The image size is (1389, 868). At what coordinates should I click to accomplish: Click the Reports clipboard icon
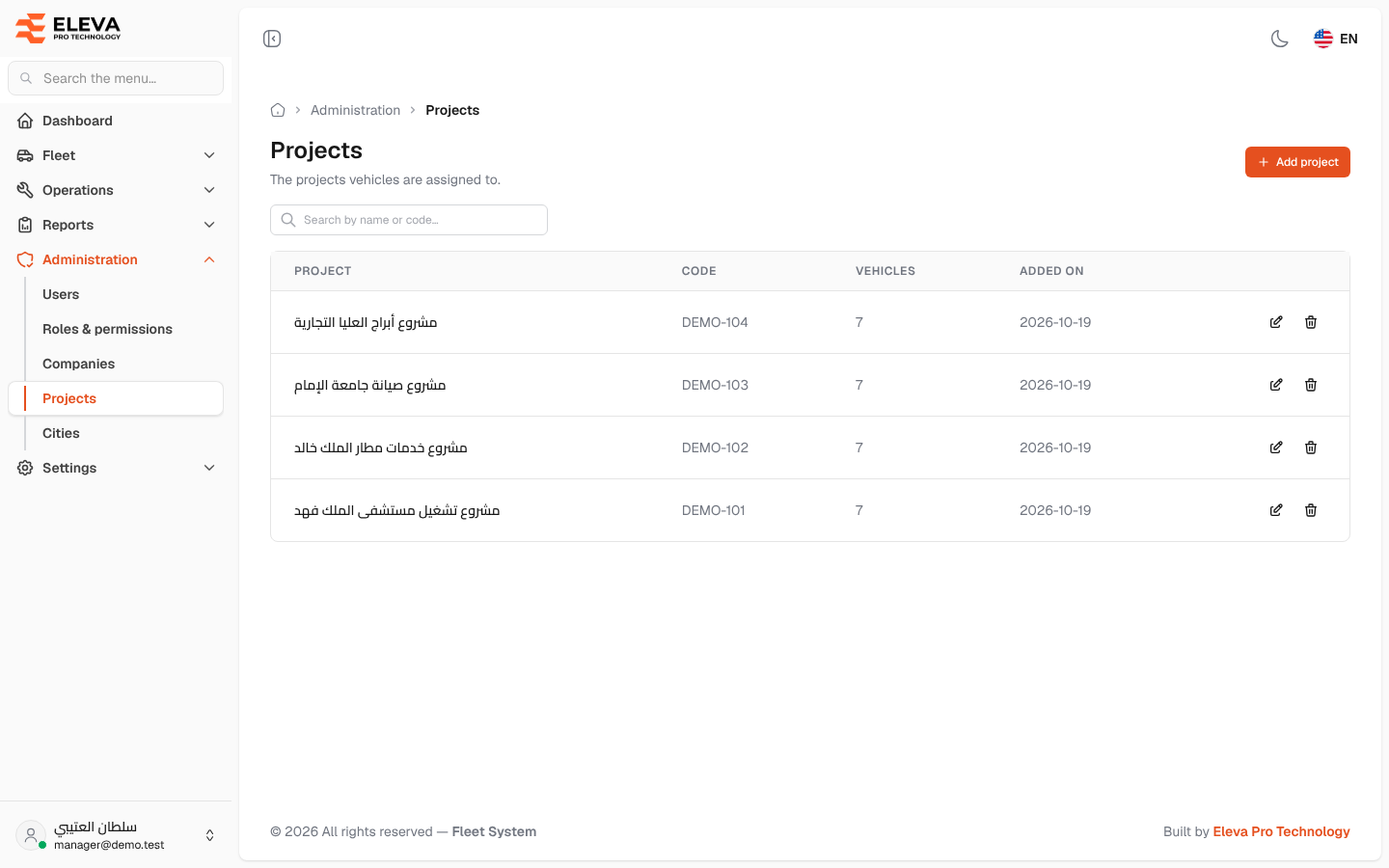coord(25,225)
